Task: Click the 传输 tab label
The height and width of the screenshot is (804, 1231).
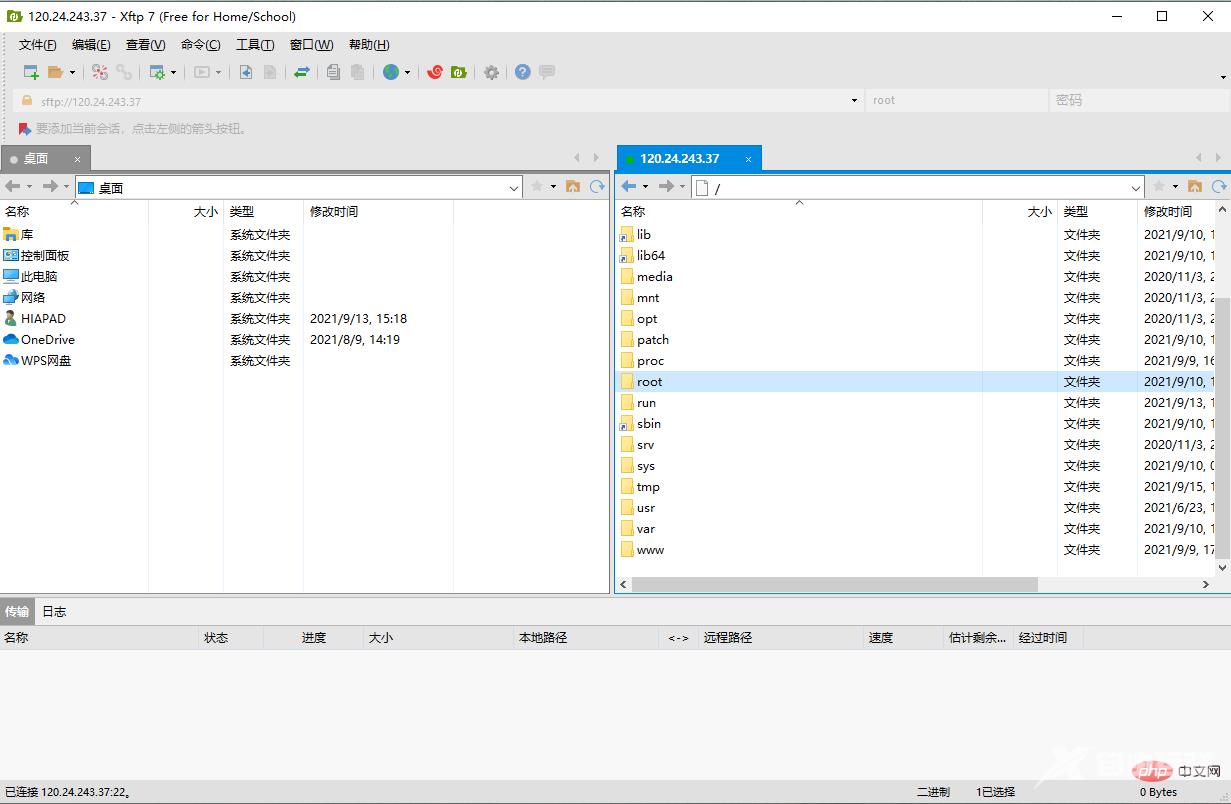Action: click(x=17, y=611)
